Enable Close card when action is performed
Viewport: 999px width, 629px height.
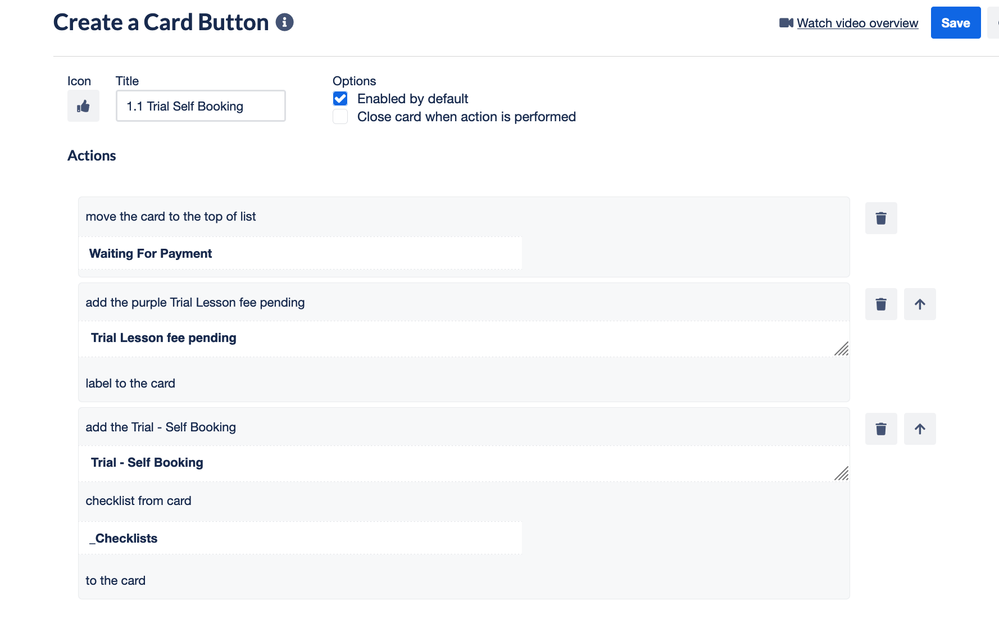pos(340,117)
